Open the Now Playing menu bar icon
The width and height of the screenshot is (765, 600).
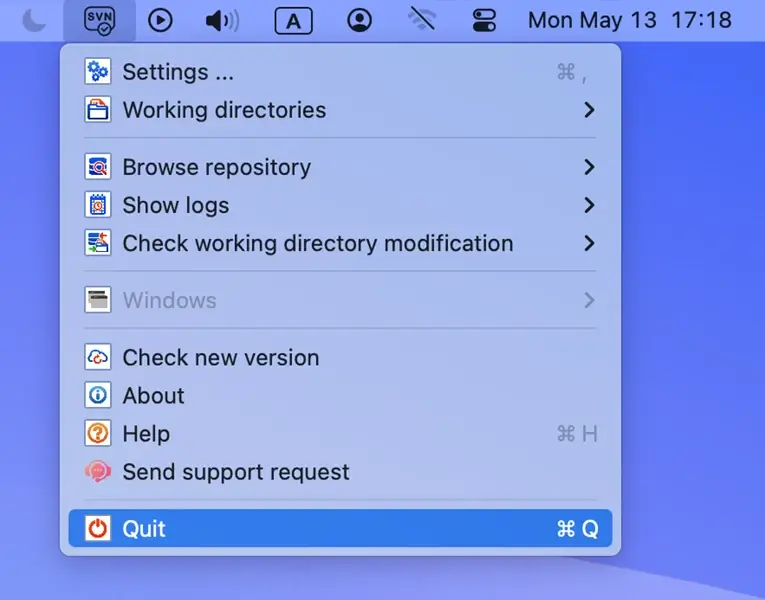(x=160, y=20)
